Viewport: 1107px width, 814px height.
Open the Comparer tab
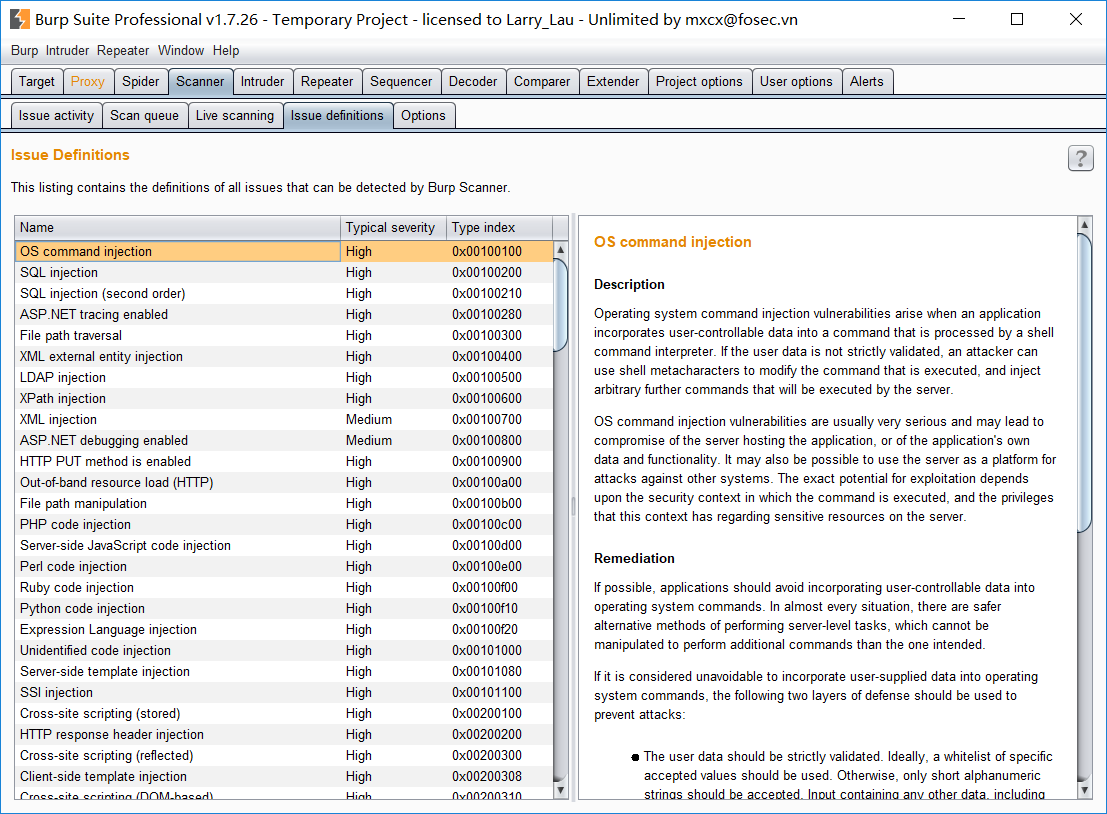tap(541, 81)
